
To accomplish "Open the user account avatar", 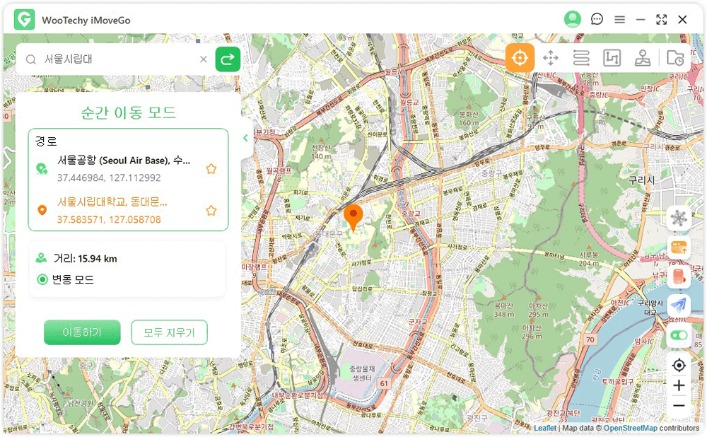I will tap(572, 19).
